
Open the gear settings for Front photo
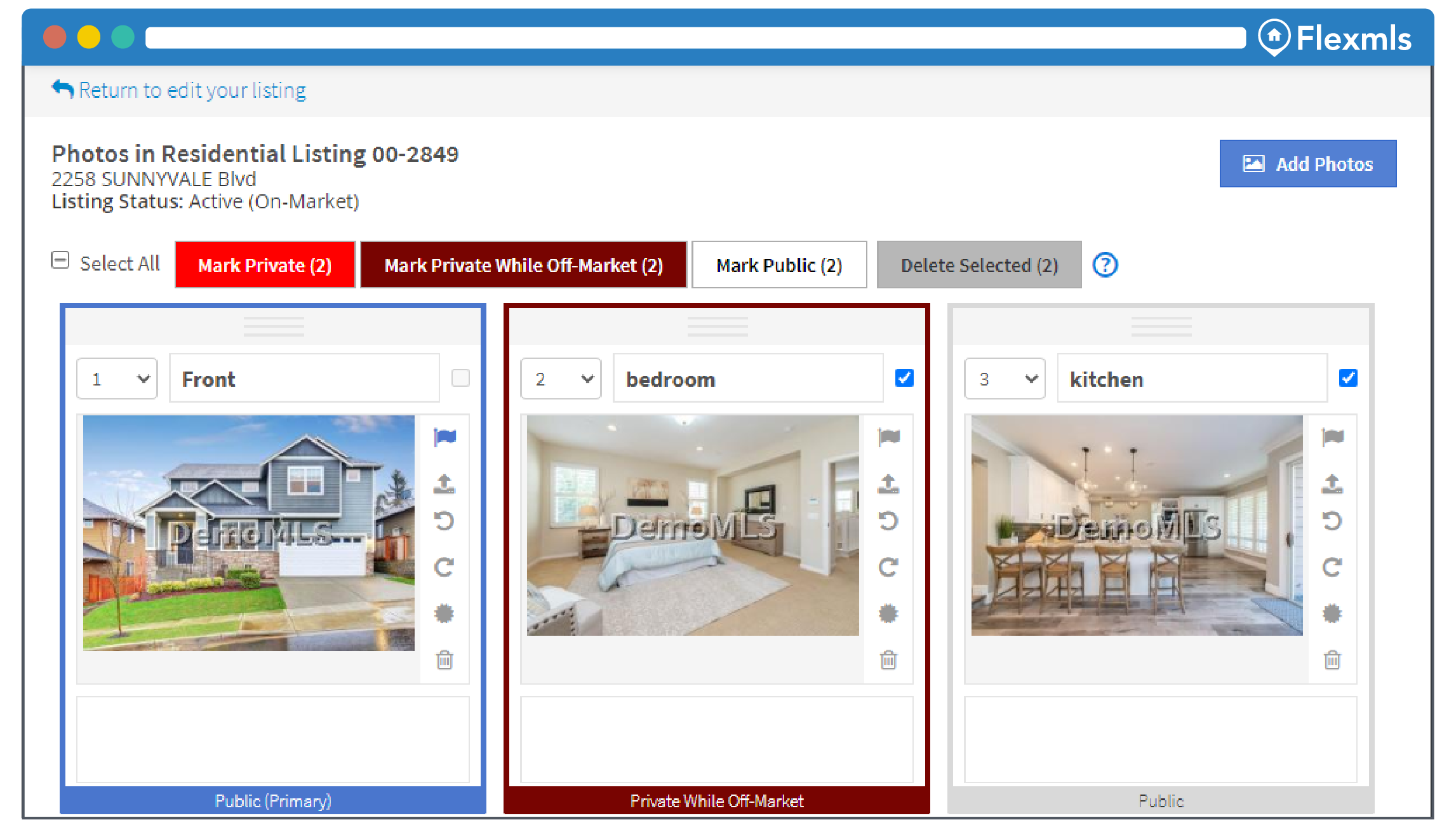tap(444, 614)
